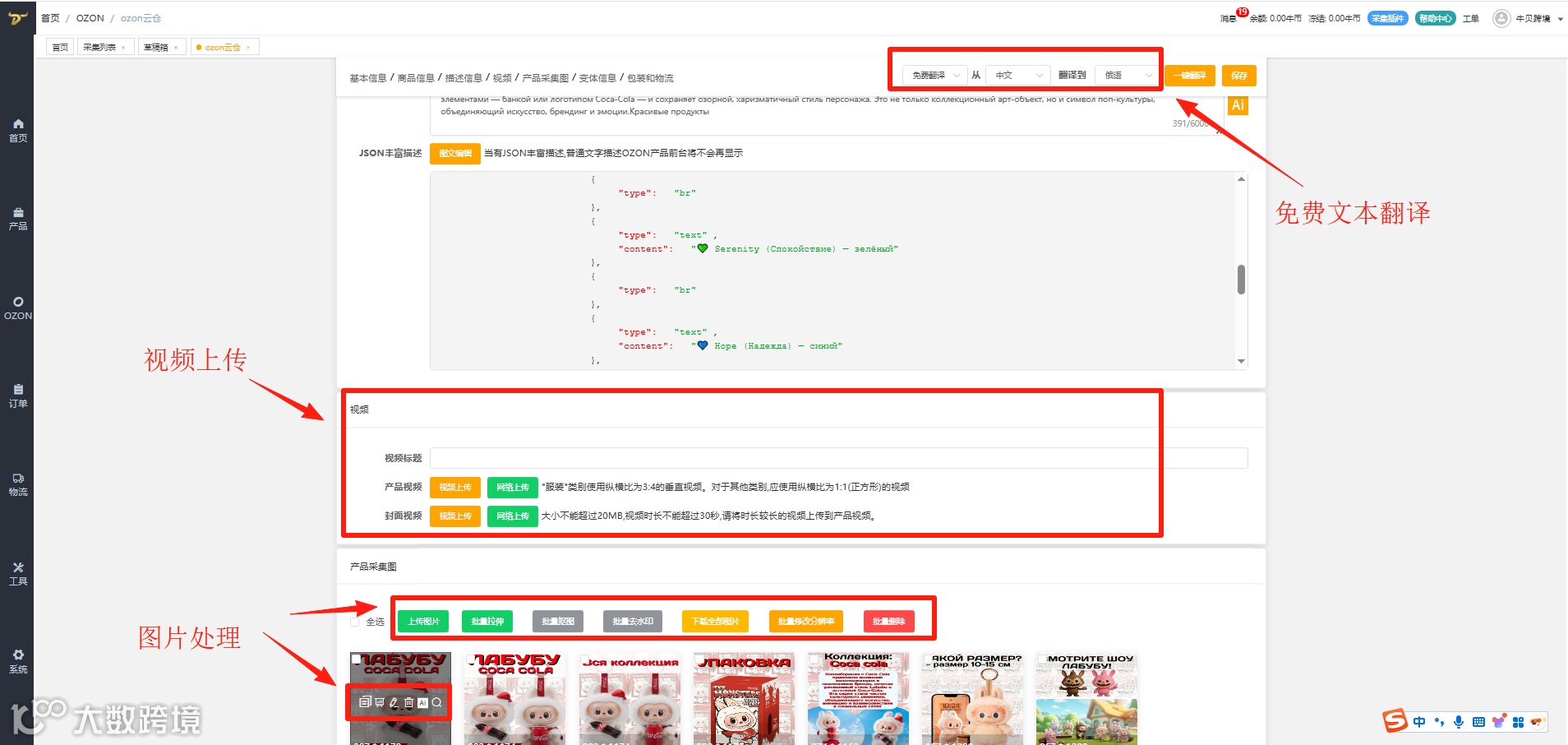
Task: Click the orange 保存 save button
Action: pyautogui.click(x=1239, y=76)
